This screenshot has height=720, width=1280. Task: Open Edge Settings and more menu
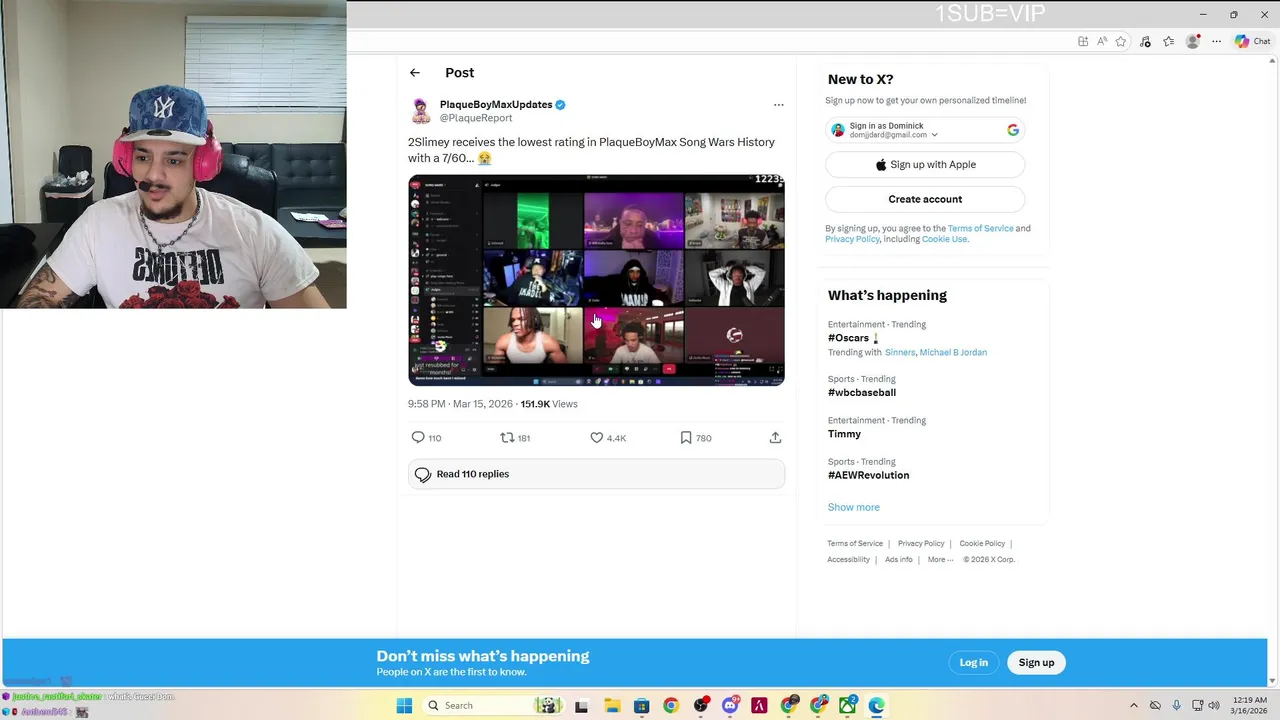pyautogui.click(x=1216, y=41)
